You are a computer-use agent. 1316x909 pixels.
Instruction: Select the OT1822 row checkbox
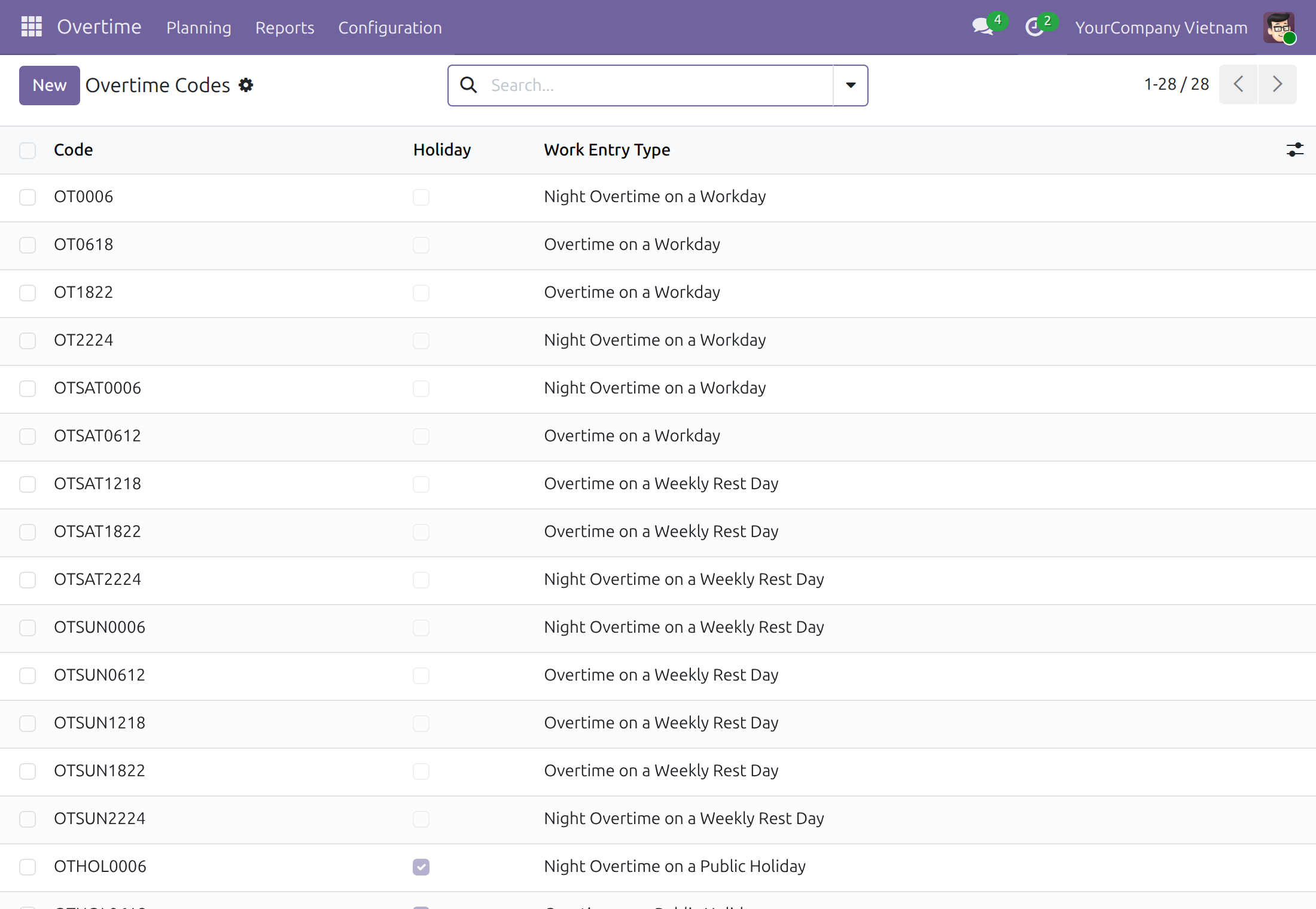point(28,293)
